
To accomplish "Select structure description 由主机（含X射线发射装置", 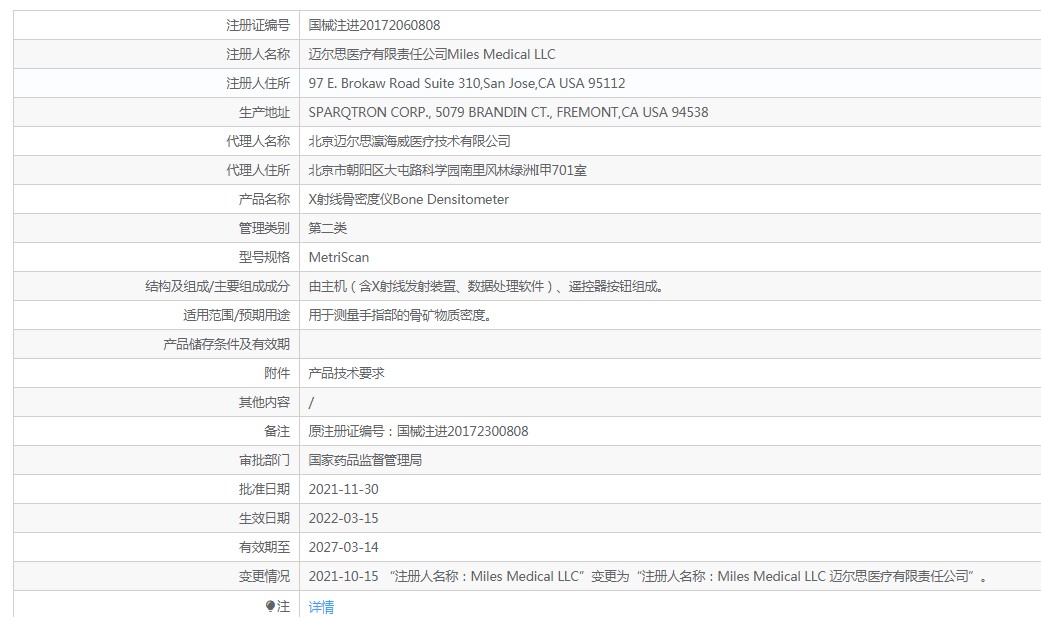I will coord(486,286).
